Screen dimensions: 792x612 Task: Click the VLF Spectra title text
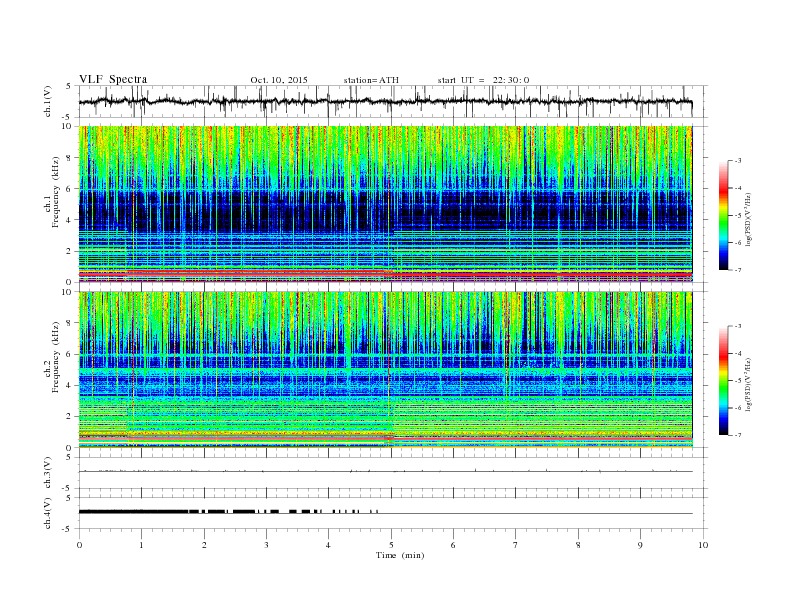113,79
